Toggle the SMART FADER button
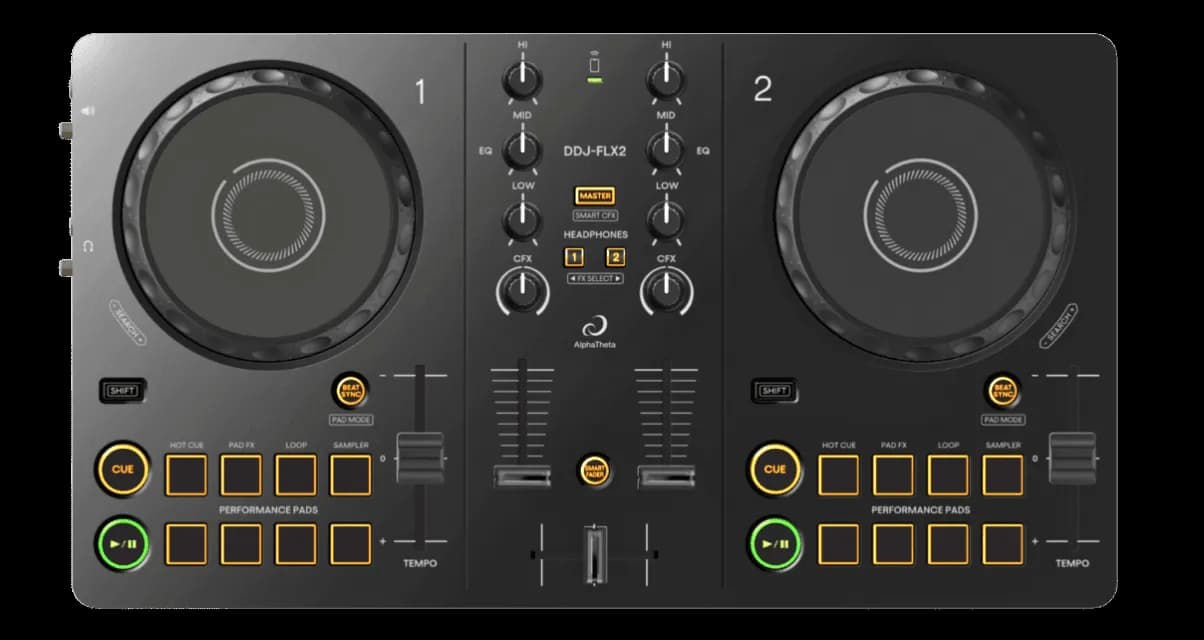 (594, 469)
